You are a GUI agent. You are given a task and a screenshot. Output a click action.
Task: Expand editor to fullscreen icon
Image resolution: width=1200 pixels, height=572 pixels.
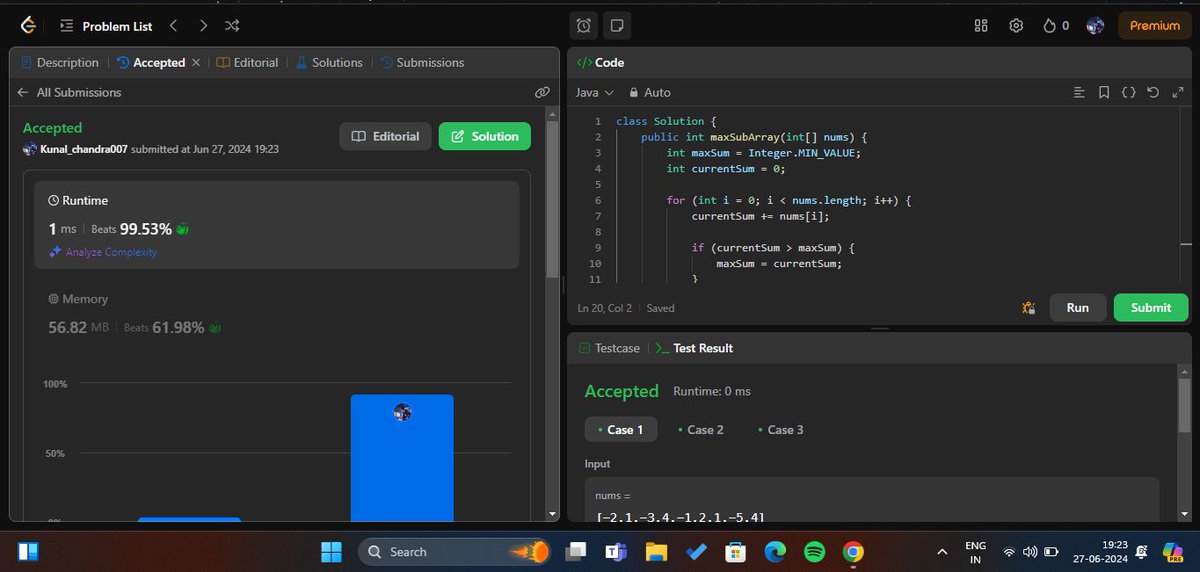1176,92
